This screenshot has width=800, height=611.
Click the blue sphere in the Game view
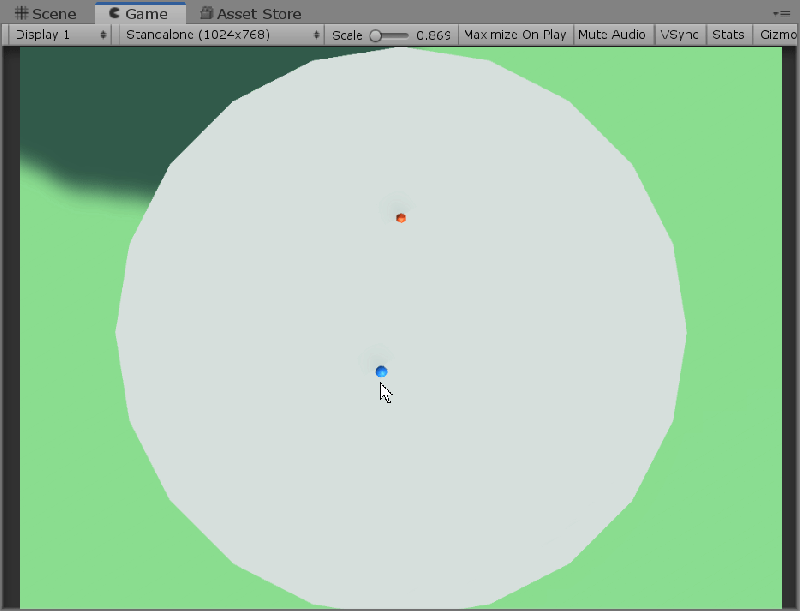coord(381,370)
